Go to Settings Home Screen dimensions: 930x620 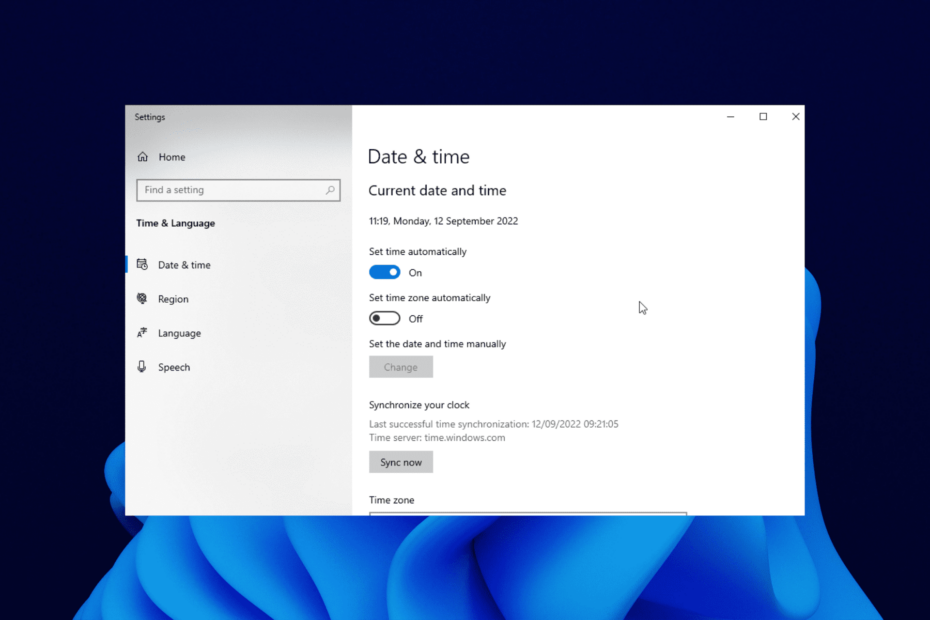[x=239, y=157]
